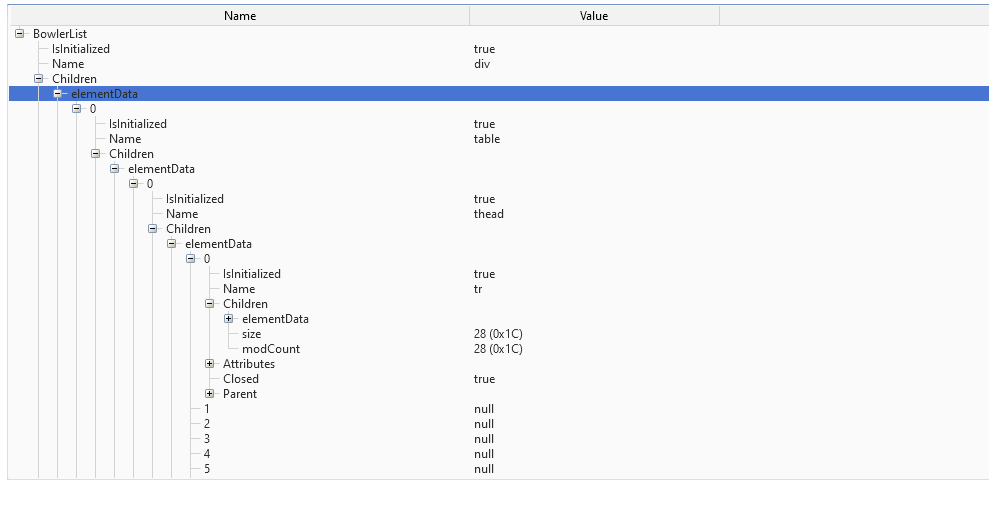Select the Name row valued div
Screen dimensions: 995x505
(x=68, y=64)
